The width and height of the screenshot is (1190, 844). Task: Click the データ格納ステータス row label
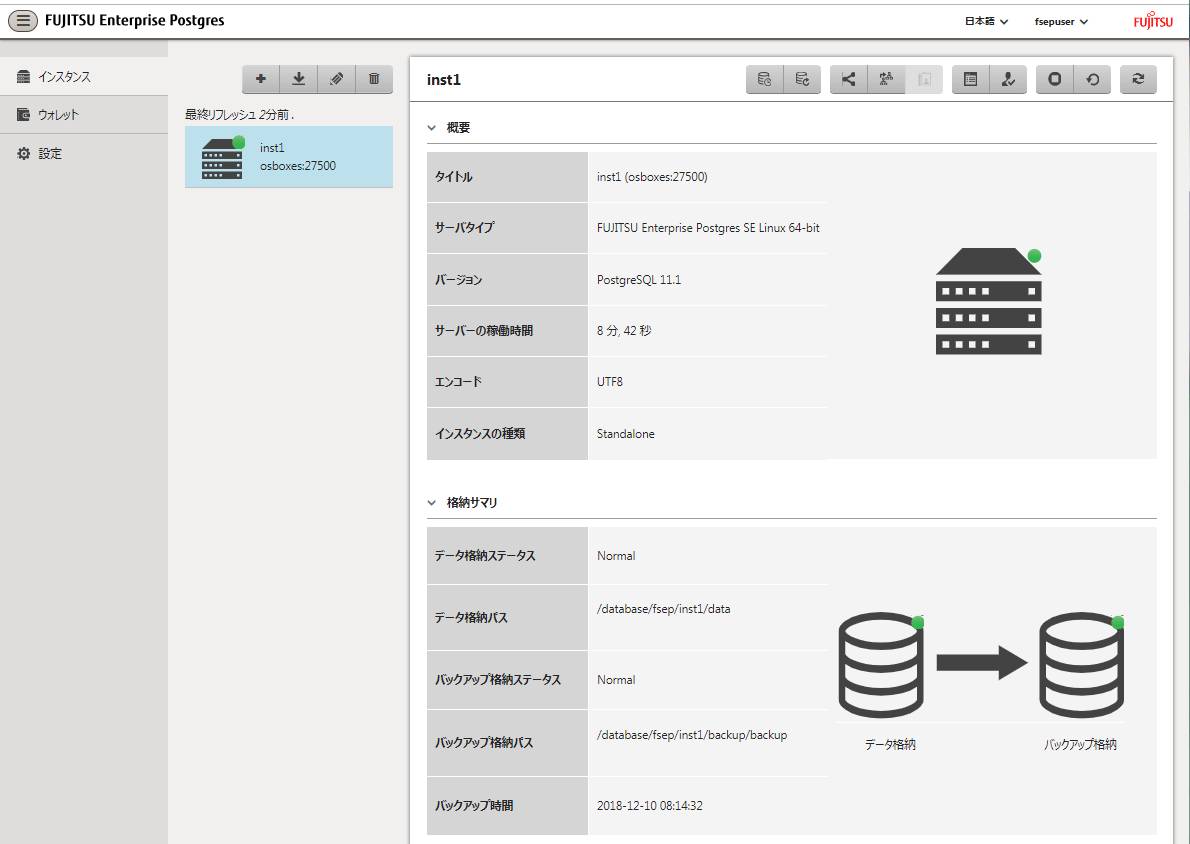[485, 556]
